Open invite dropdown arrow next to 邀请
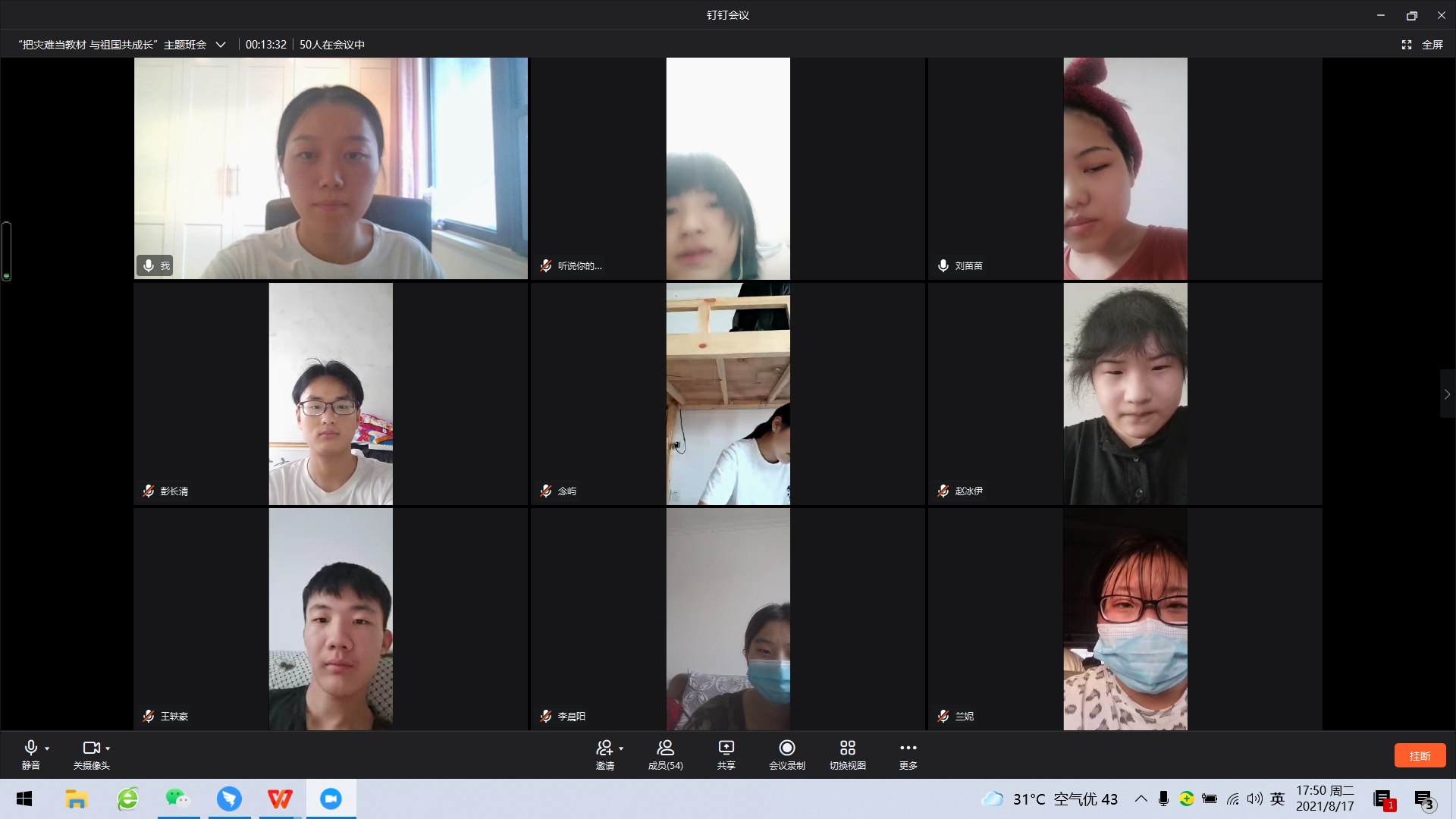 (621, 748)
